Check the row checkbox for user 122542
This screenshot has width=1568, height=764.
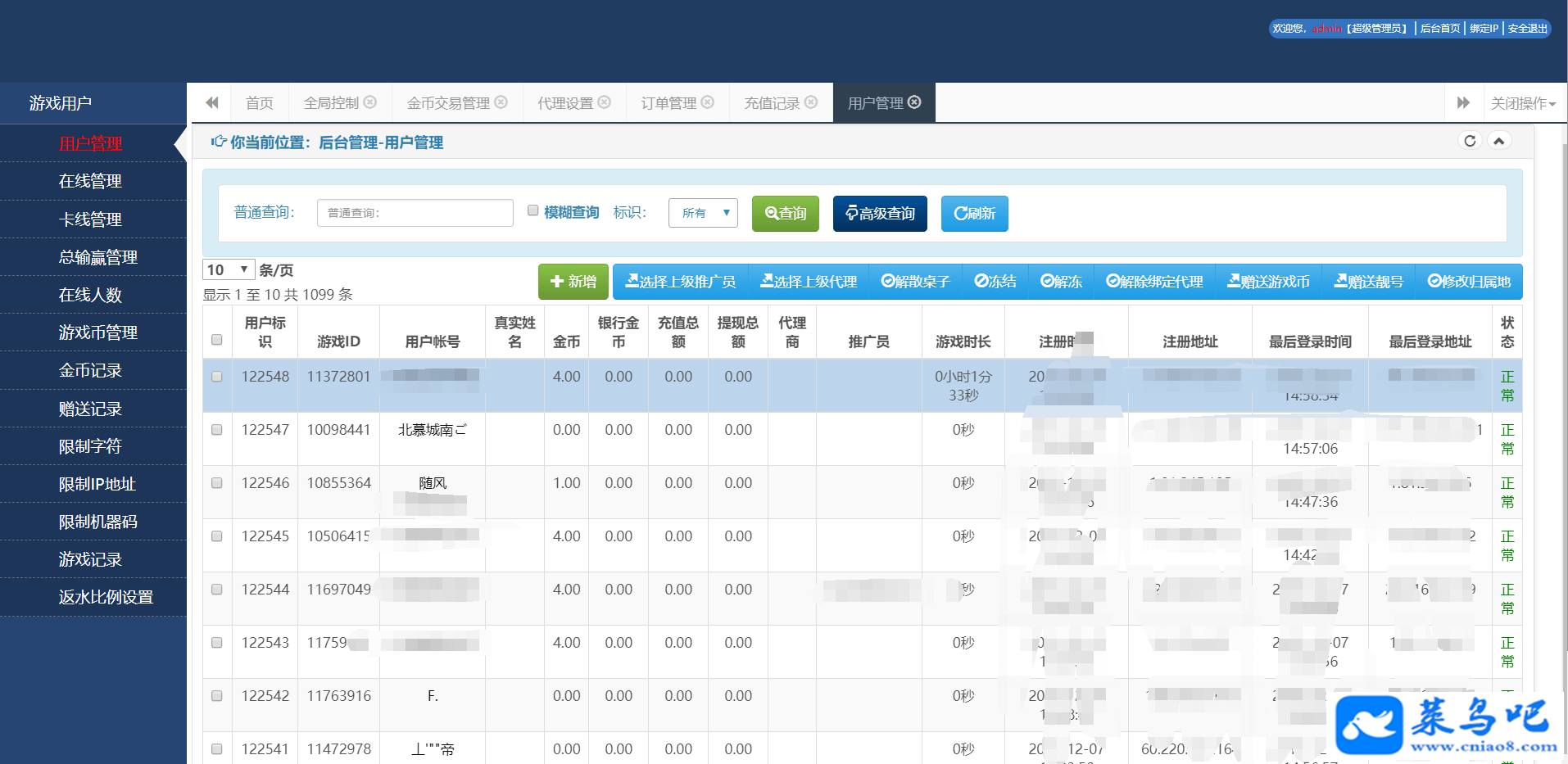click(x=217, y=696)
